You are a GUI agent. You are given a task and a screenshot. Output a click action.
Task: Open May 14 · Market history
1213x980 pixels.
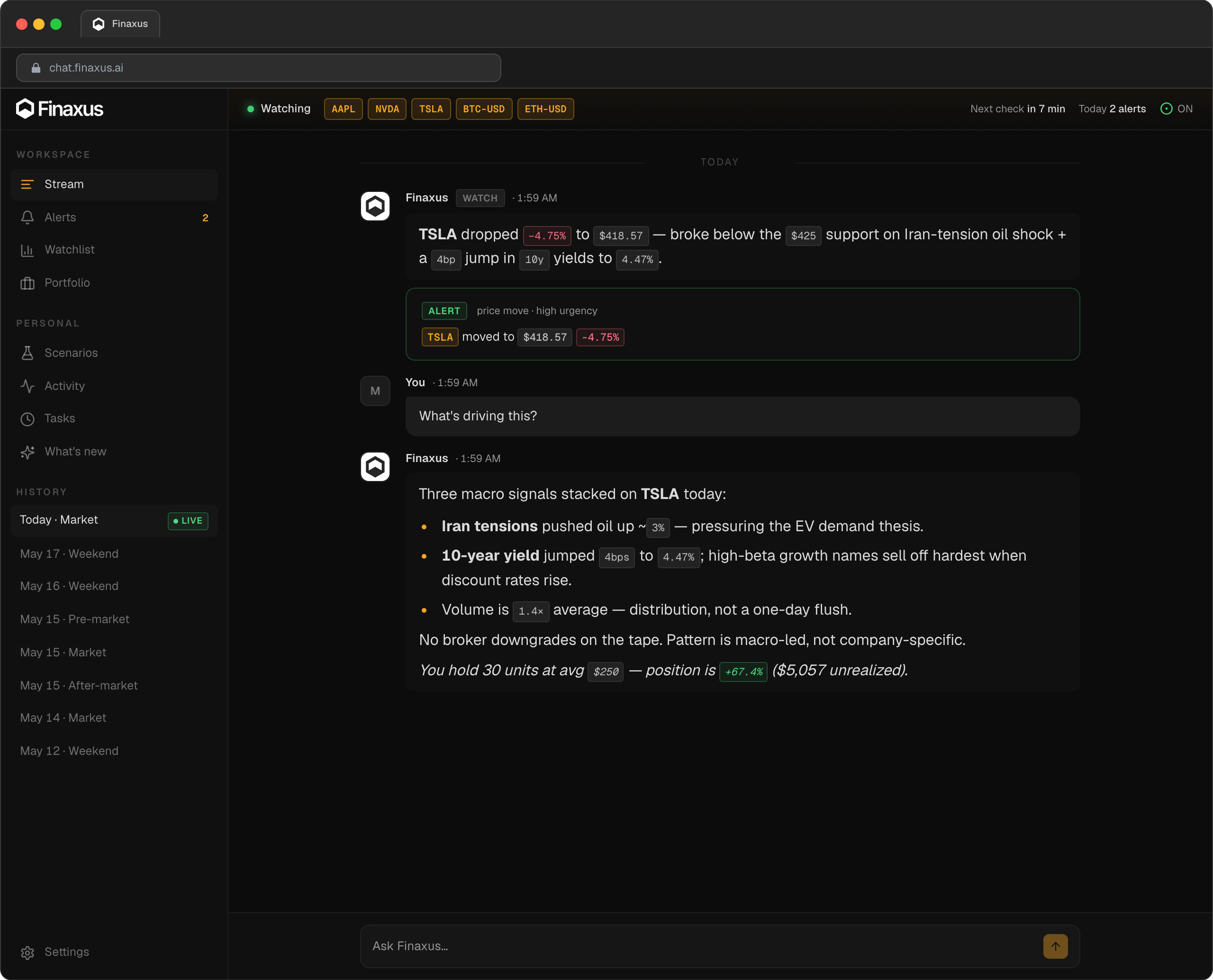tap(114, 718)
